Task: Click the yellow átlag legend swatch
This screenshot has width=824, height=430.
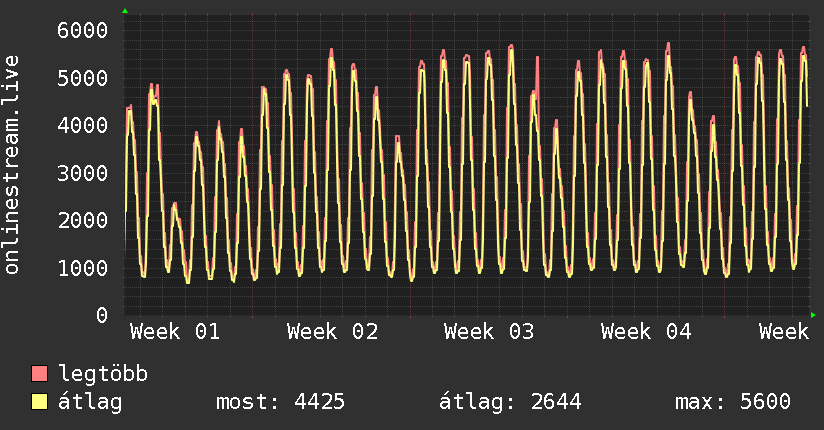Action: pyautogui.click(x=40, y=402)
